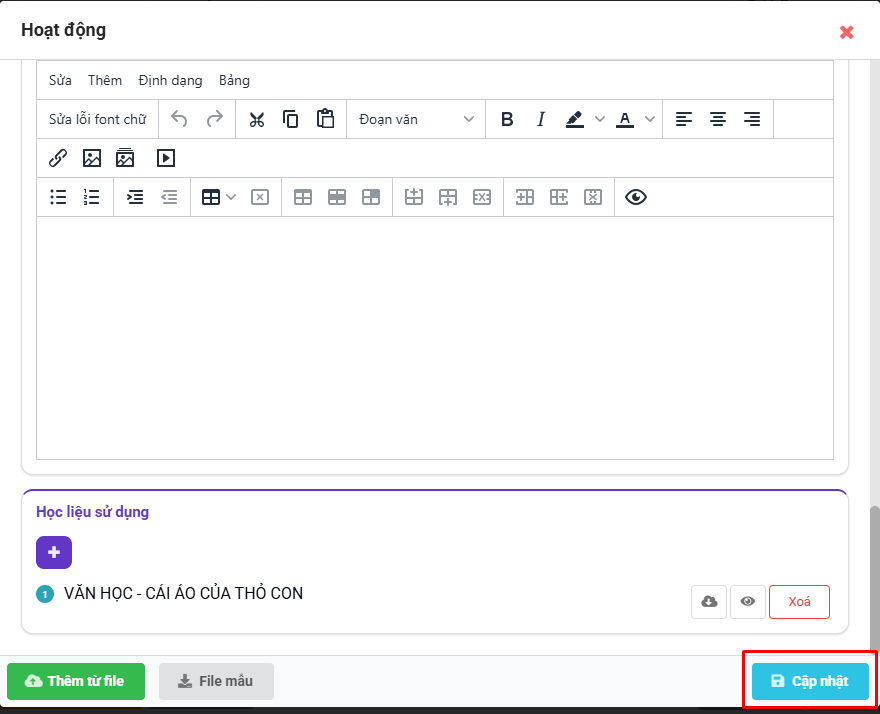Undo the last edit
Image resolution: width=880 pixels, height=714 pixels.
tap(179, 119)
